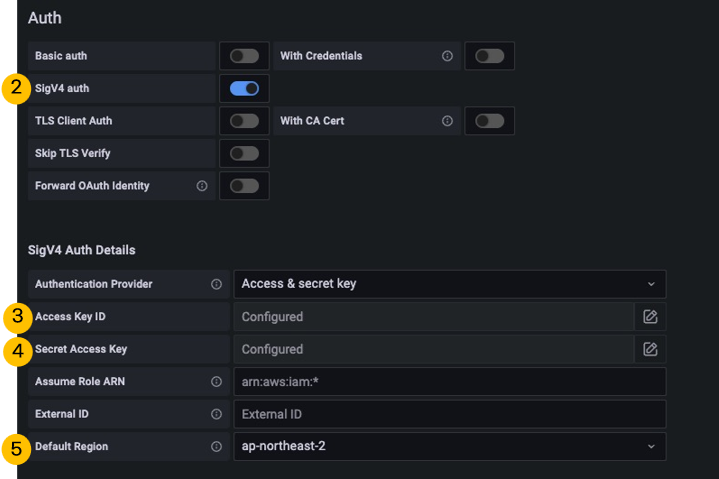Open the Default Region dropdown
Screen dimensions: 719x479
450,446
